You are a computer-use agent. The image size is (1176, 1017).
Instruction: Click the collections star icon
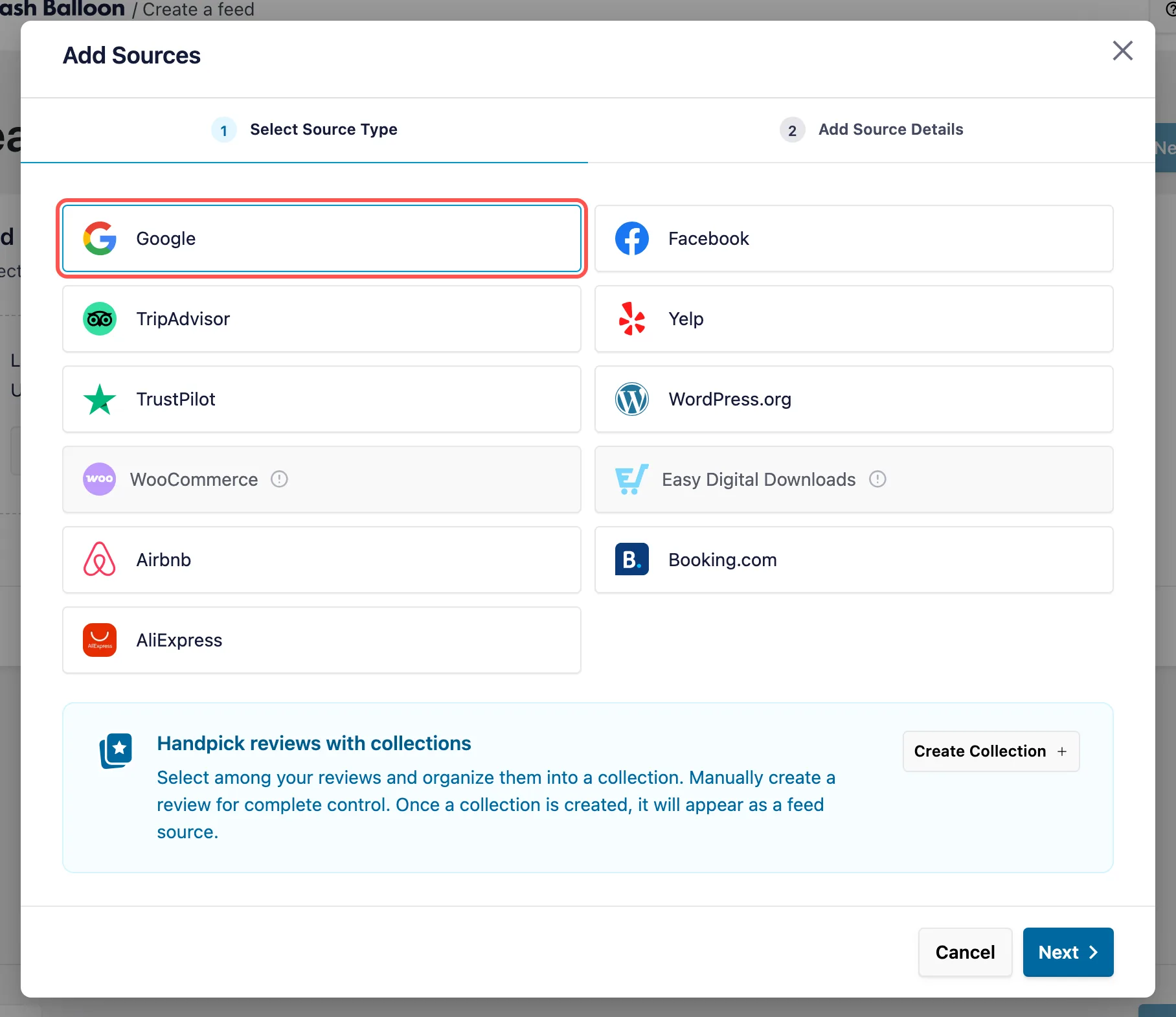[x=116, y=751]
